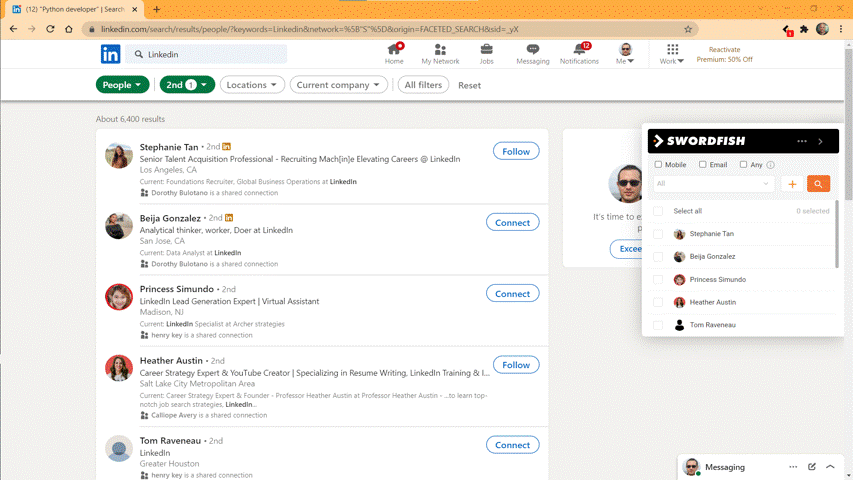Open Heather Austin's profile name link
This screenshot has height=480, width=853.
point(171,360)
